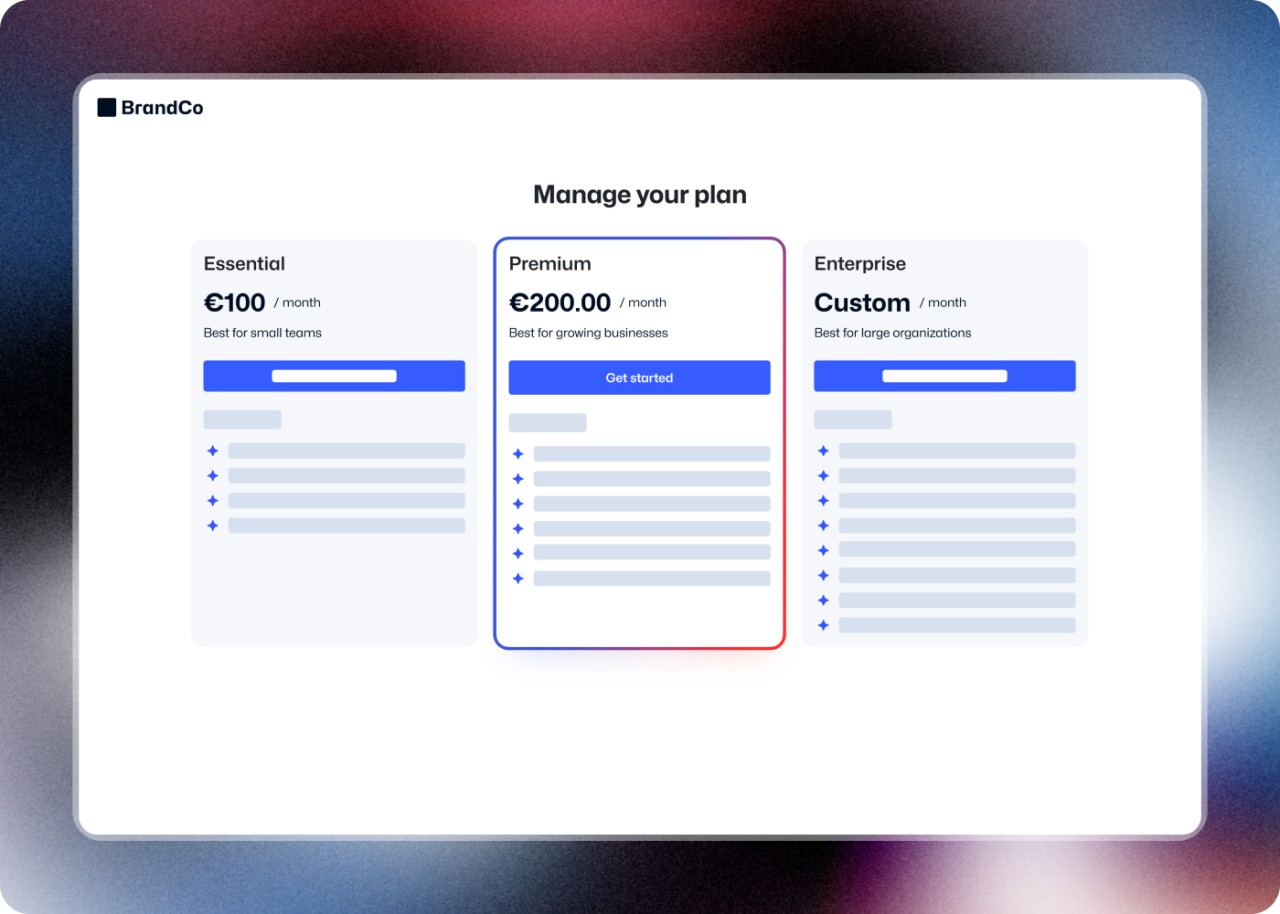Select the Essential plan card title
The image size is (1280, 914).
244,264
